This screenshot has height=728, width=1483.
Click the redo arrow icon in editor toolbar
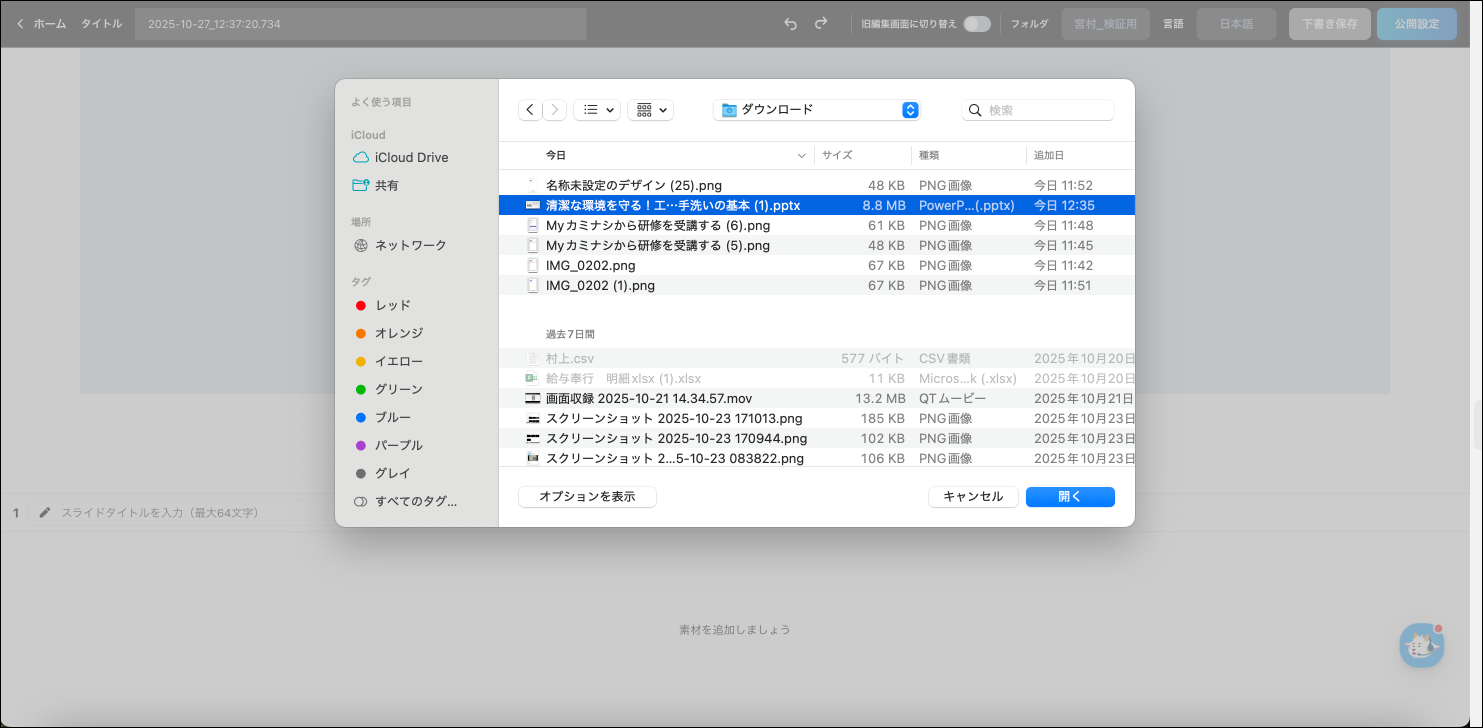coord(821,24)
